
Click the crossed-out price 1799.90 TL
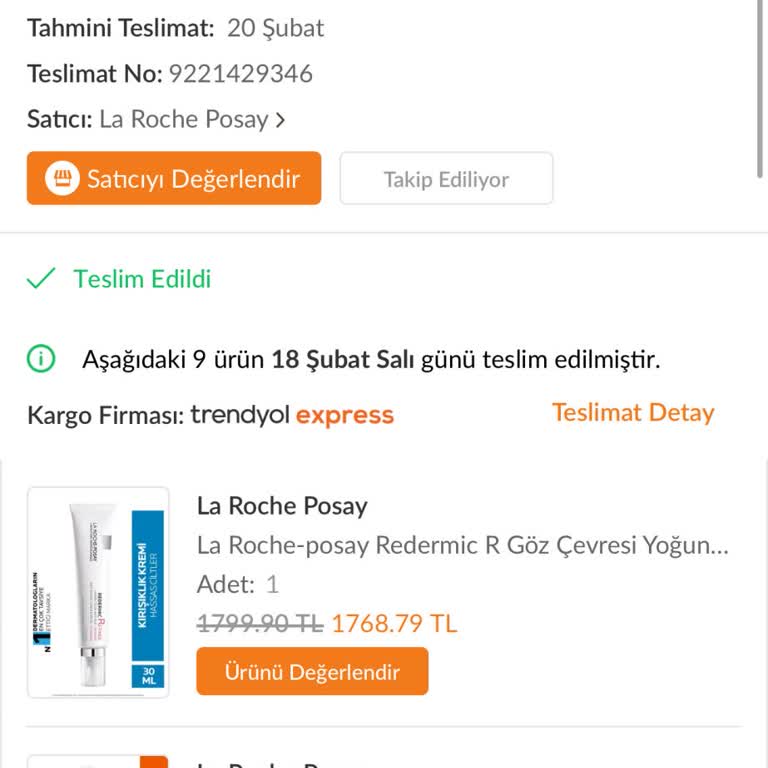coord(260,624)
